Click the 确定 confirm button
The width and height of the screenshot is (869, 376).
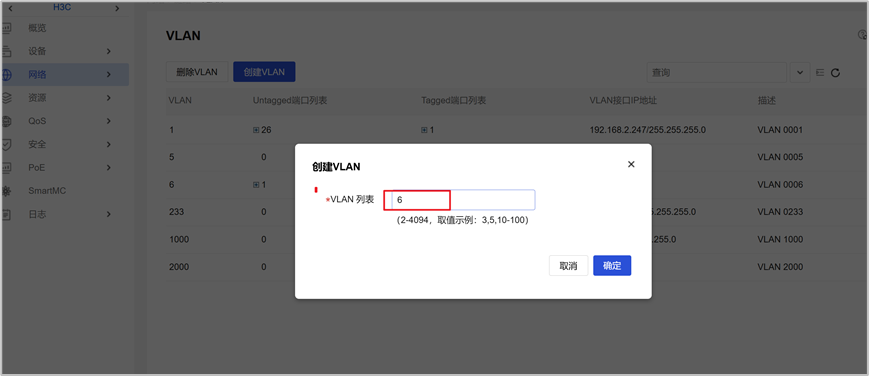click(x=612, y=266)
